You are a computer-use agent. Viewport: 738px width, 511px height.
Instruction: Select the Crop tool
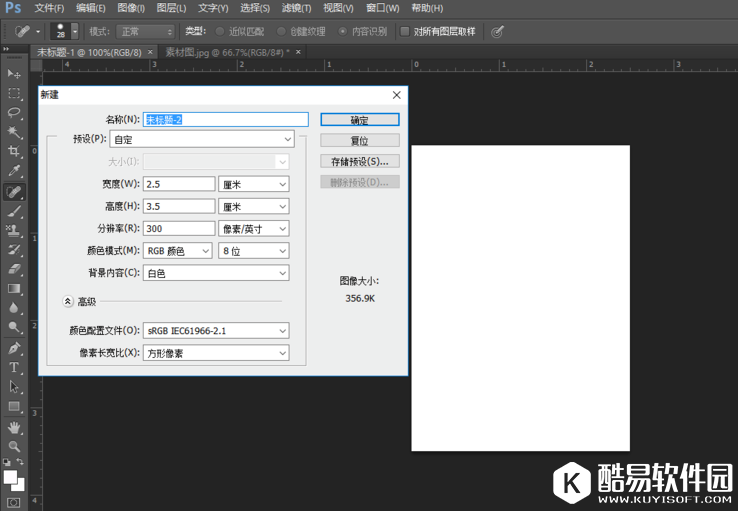coord(14,152)
